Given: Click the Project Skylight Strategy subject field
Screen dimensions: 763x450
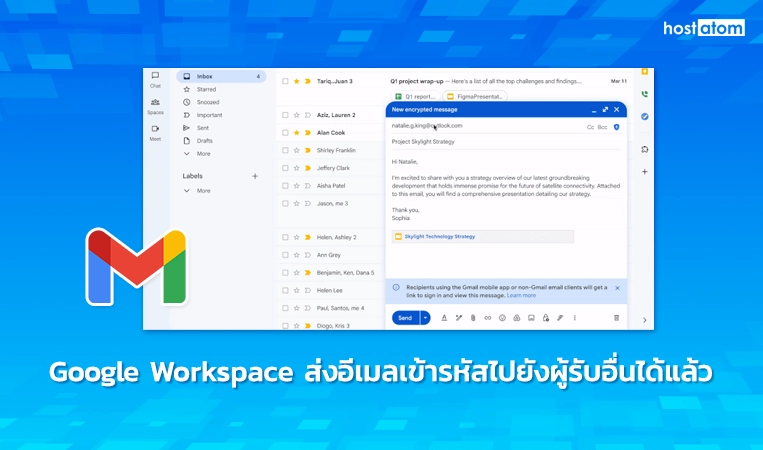Looking at the screenshot, I should pos(506,142).
